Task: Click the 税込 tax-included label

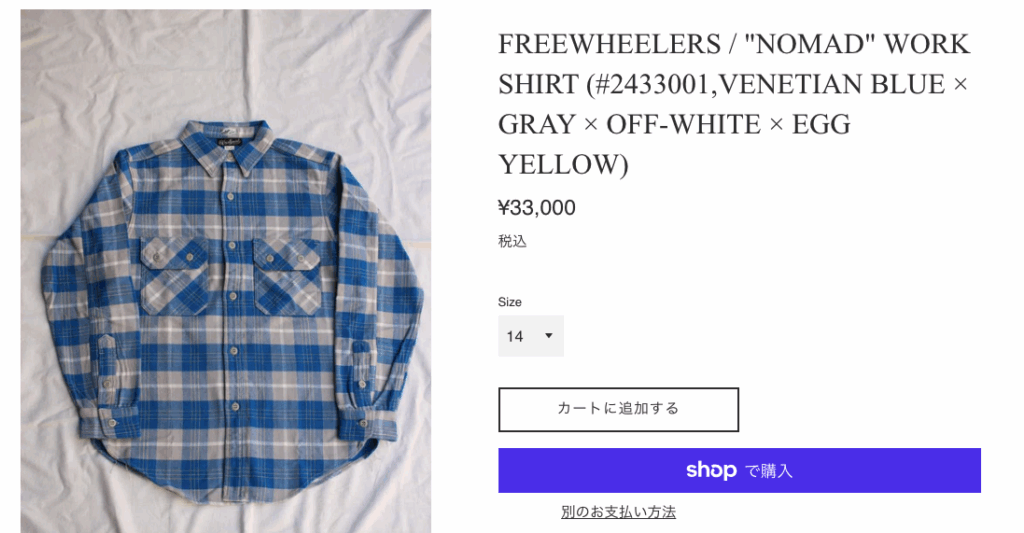Action: click(512, 242)
